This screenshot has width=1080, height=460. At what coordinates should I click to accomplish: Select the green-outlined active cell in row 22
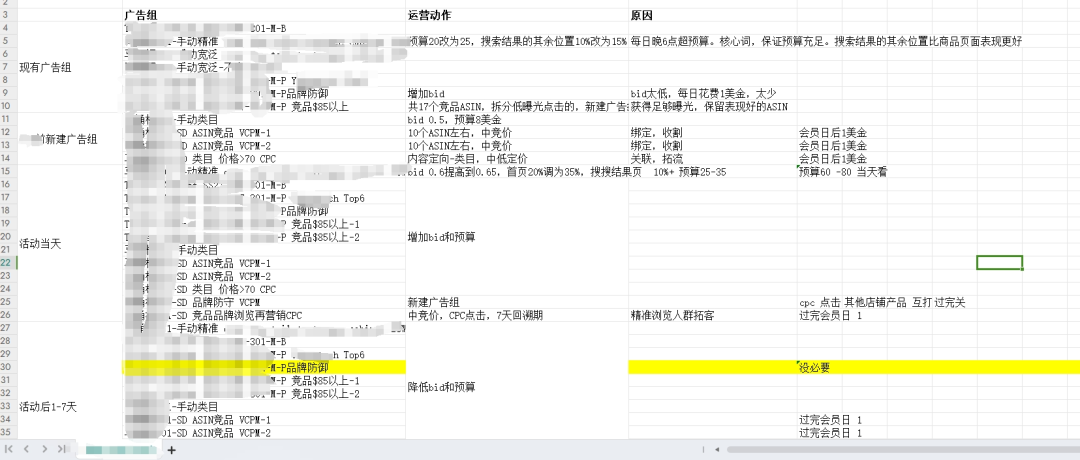coord(999,262)
